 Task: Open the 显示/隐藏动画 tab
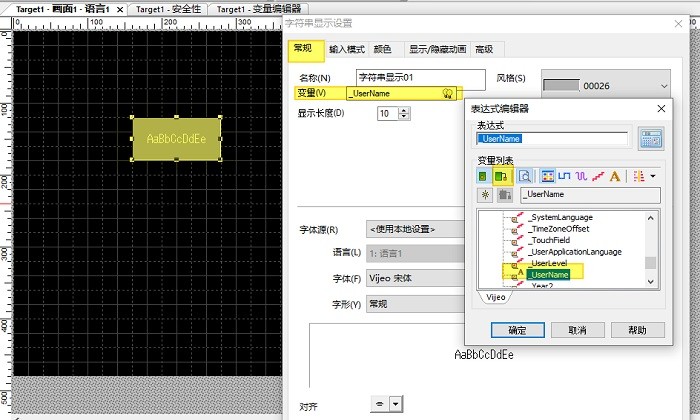pos(436,48)
